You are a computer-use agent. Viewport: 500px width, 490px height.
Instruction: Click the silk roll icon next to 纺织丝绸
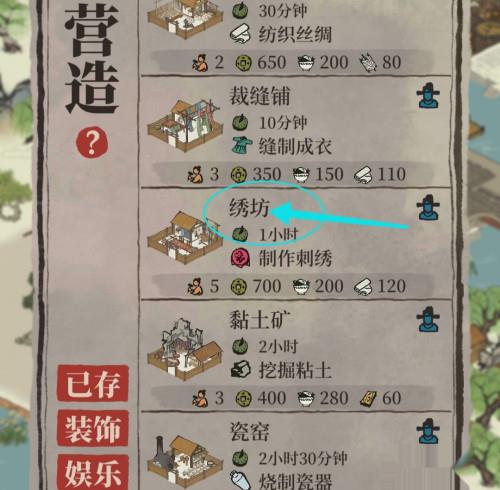click(x=240, y=34)
